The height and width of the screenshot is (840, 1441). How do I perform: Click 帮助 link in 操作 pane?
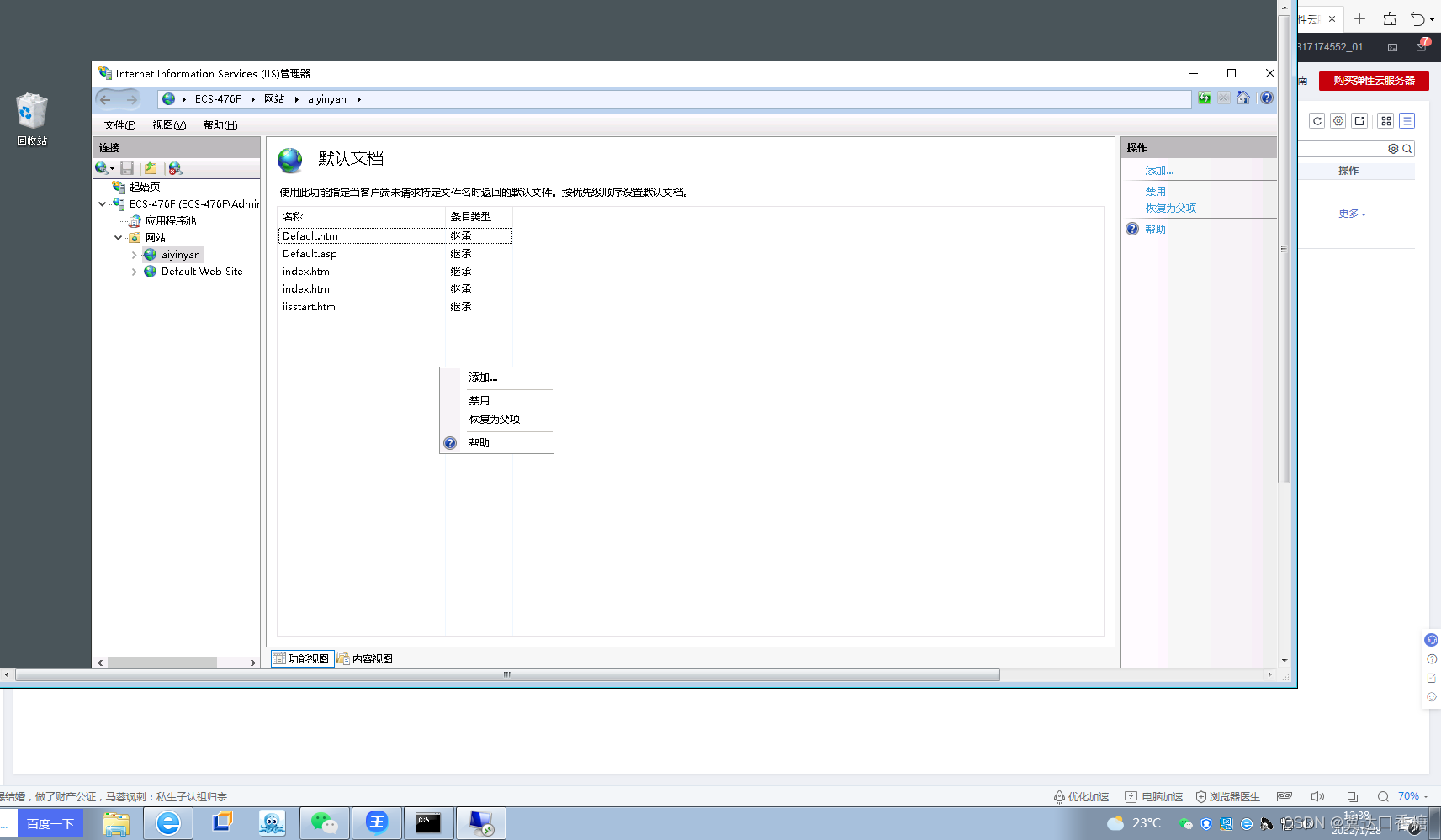1155,230
